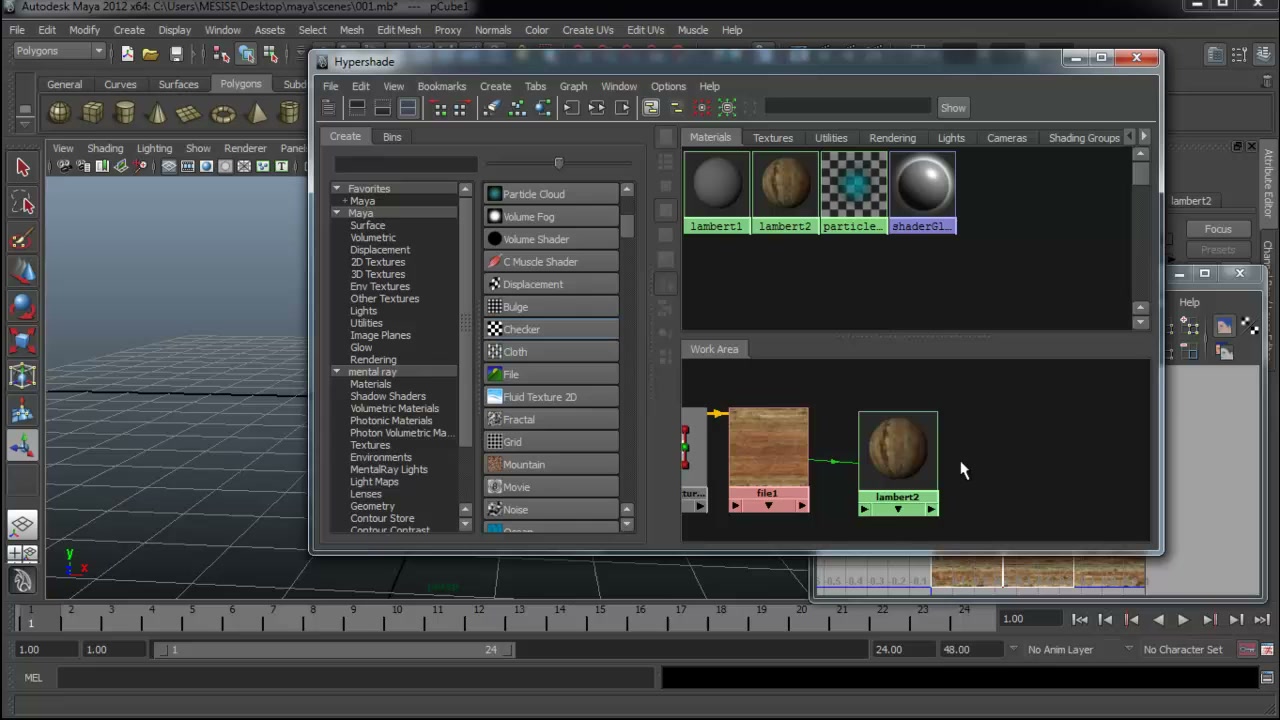Screen dimensions: 1280x720
Task: Create a Mountain texture node
Action: point(551,464)
